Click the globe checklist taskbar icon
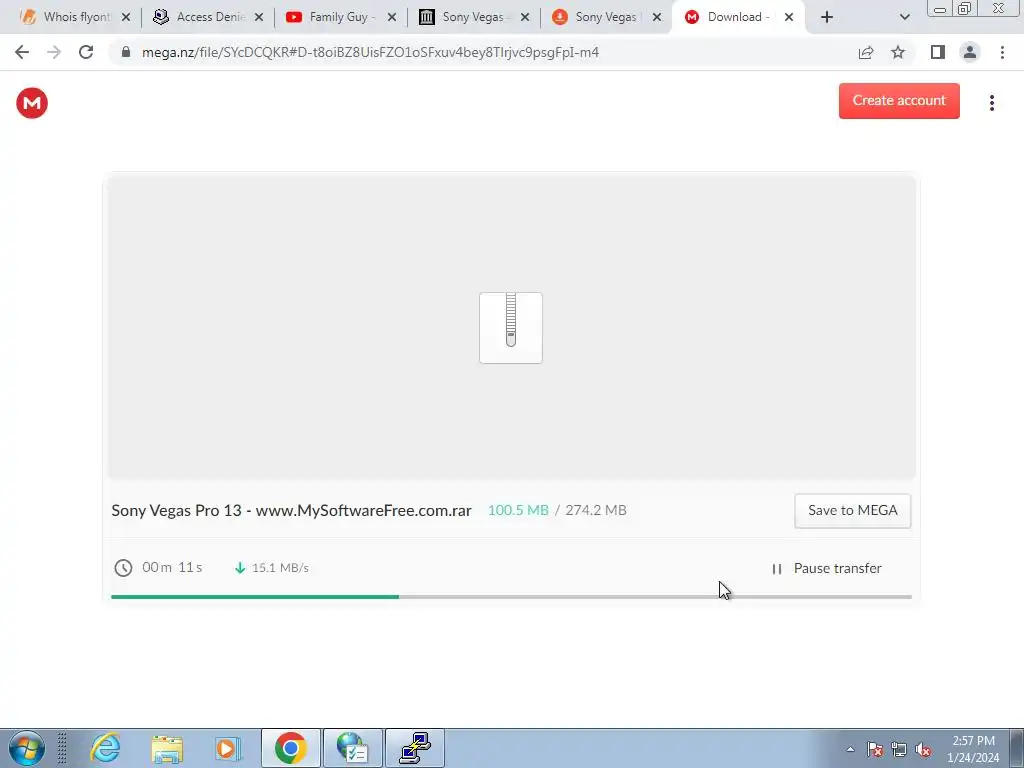Image resolution: width=1024 pixels, height=768 pixels. click(x=353, y=748)
